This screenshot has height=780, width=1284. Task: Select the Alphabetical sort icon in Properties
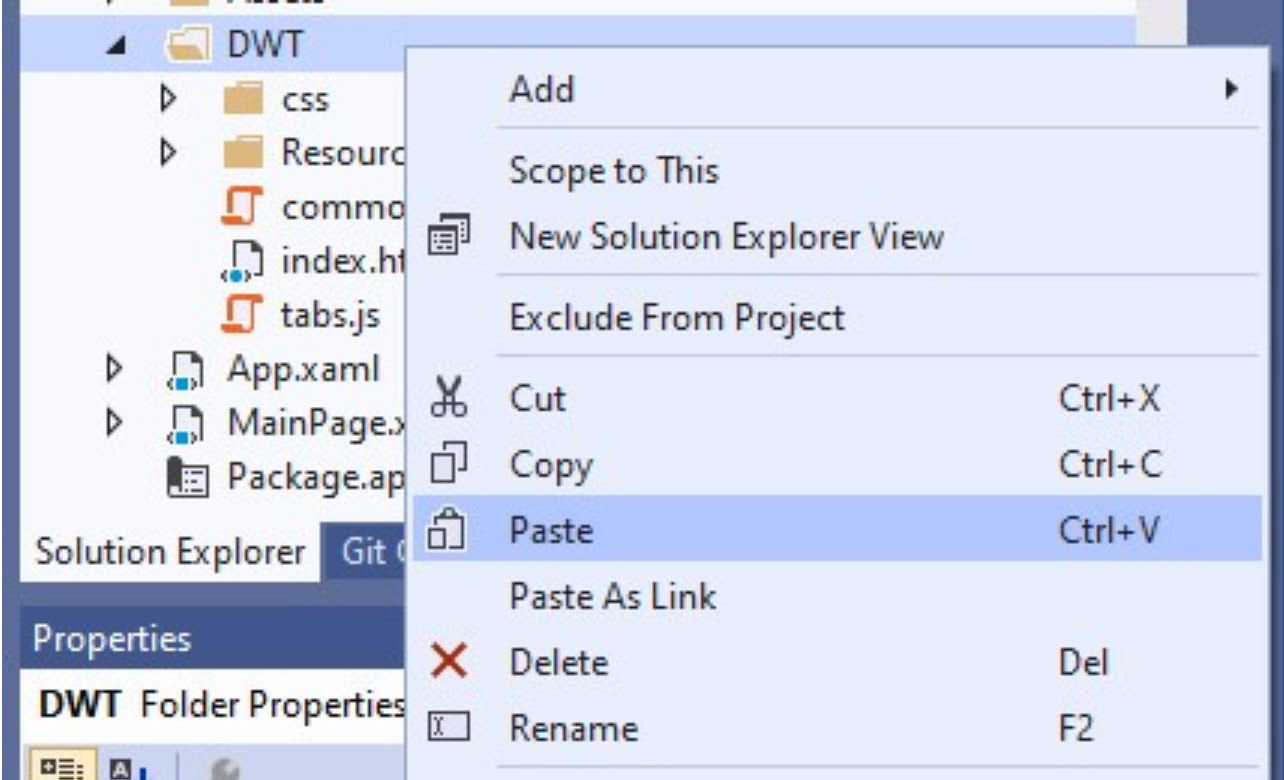pos(127,768)
